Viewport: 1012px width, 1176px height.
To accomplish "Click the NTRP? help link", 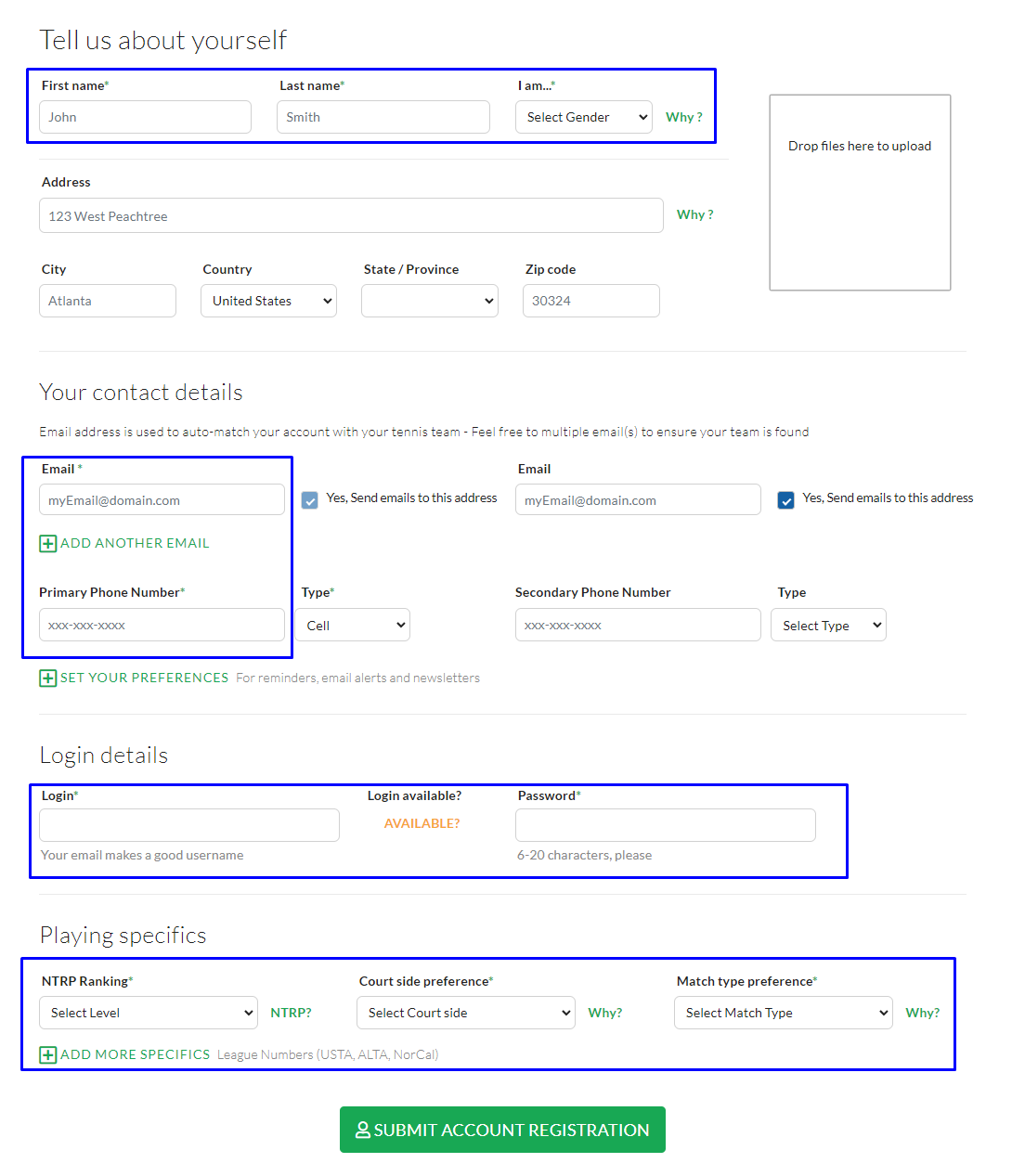I will 291,1013.
